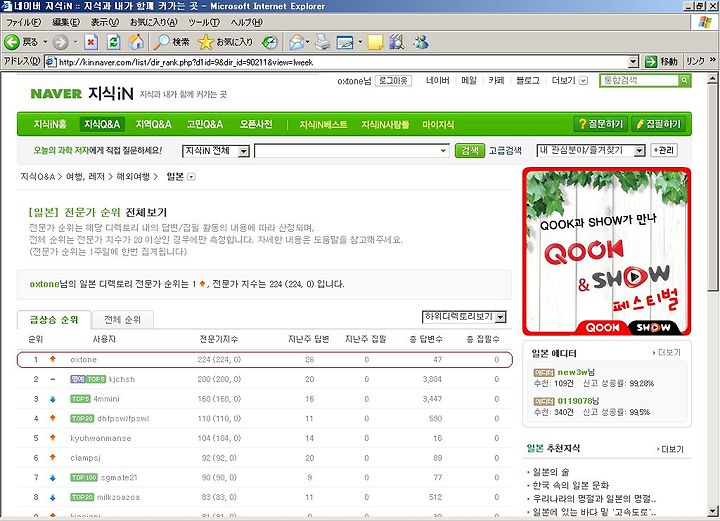
Task: Click the 더보기 link in 일본 추천지식 panel
Action: [670, 449]
